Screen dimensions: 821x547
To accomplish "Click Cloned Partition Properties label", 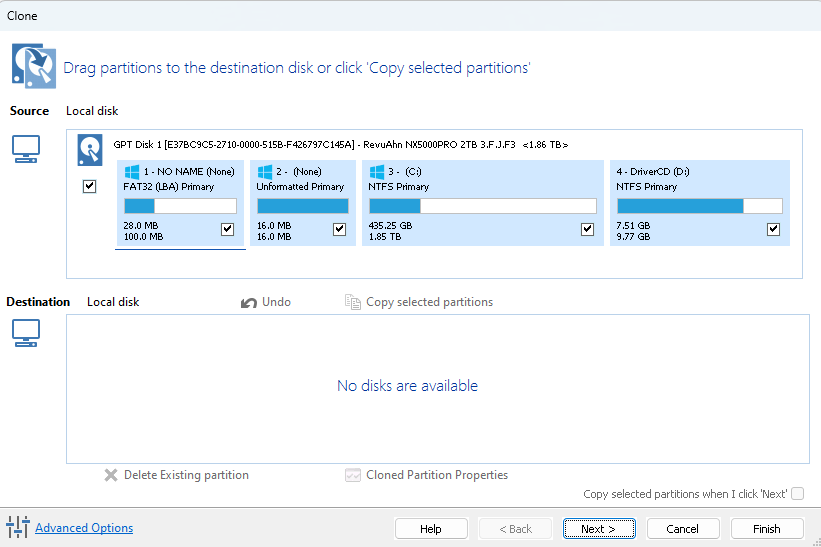I will point(437,475).
